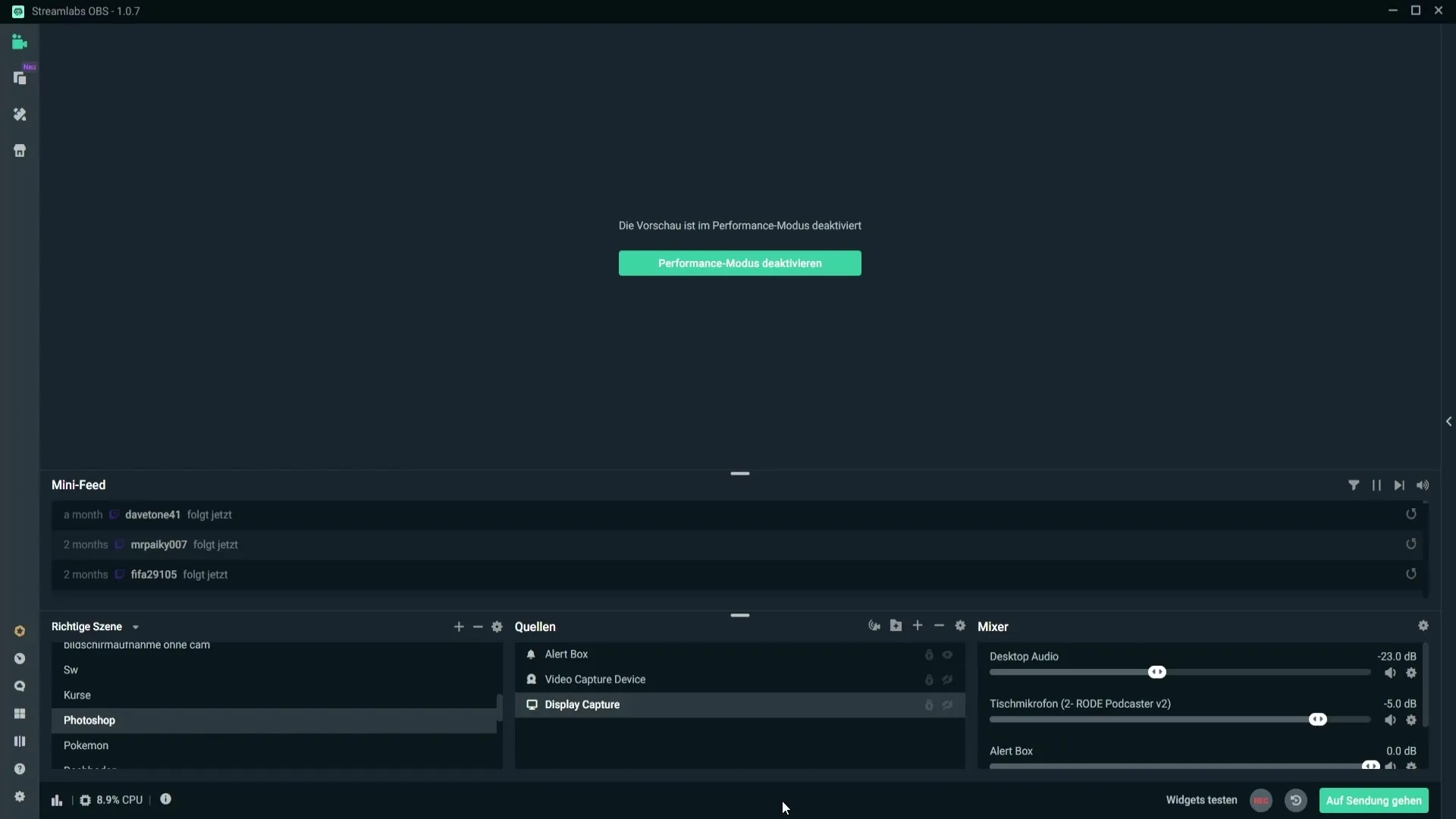The image size is (1456, 819).
Task: Open scene settings gear icon
Action: (497, 626)
